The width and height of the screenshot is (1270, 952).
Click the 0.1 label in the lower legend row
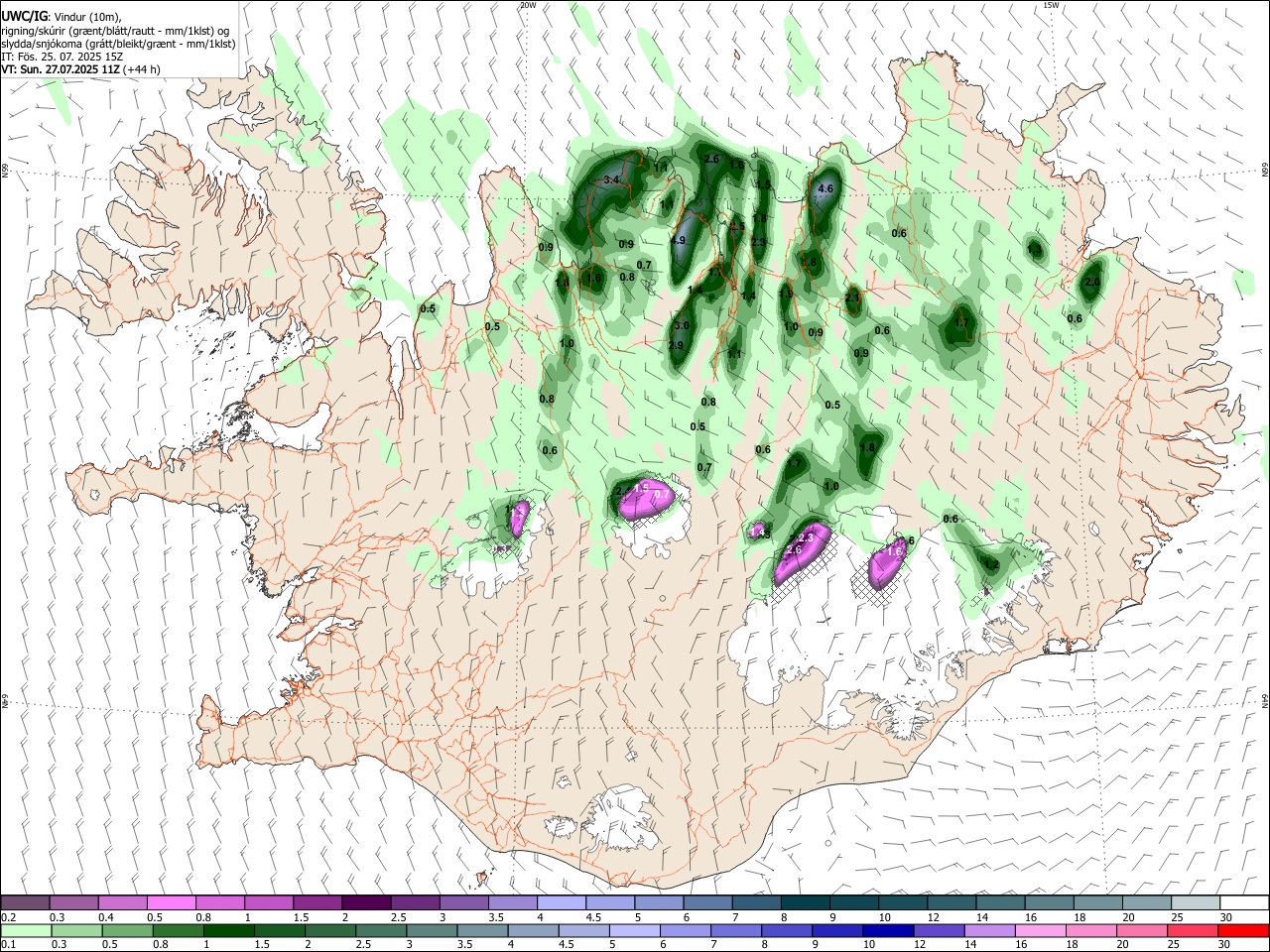9,944
